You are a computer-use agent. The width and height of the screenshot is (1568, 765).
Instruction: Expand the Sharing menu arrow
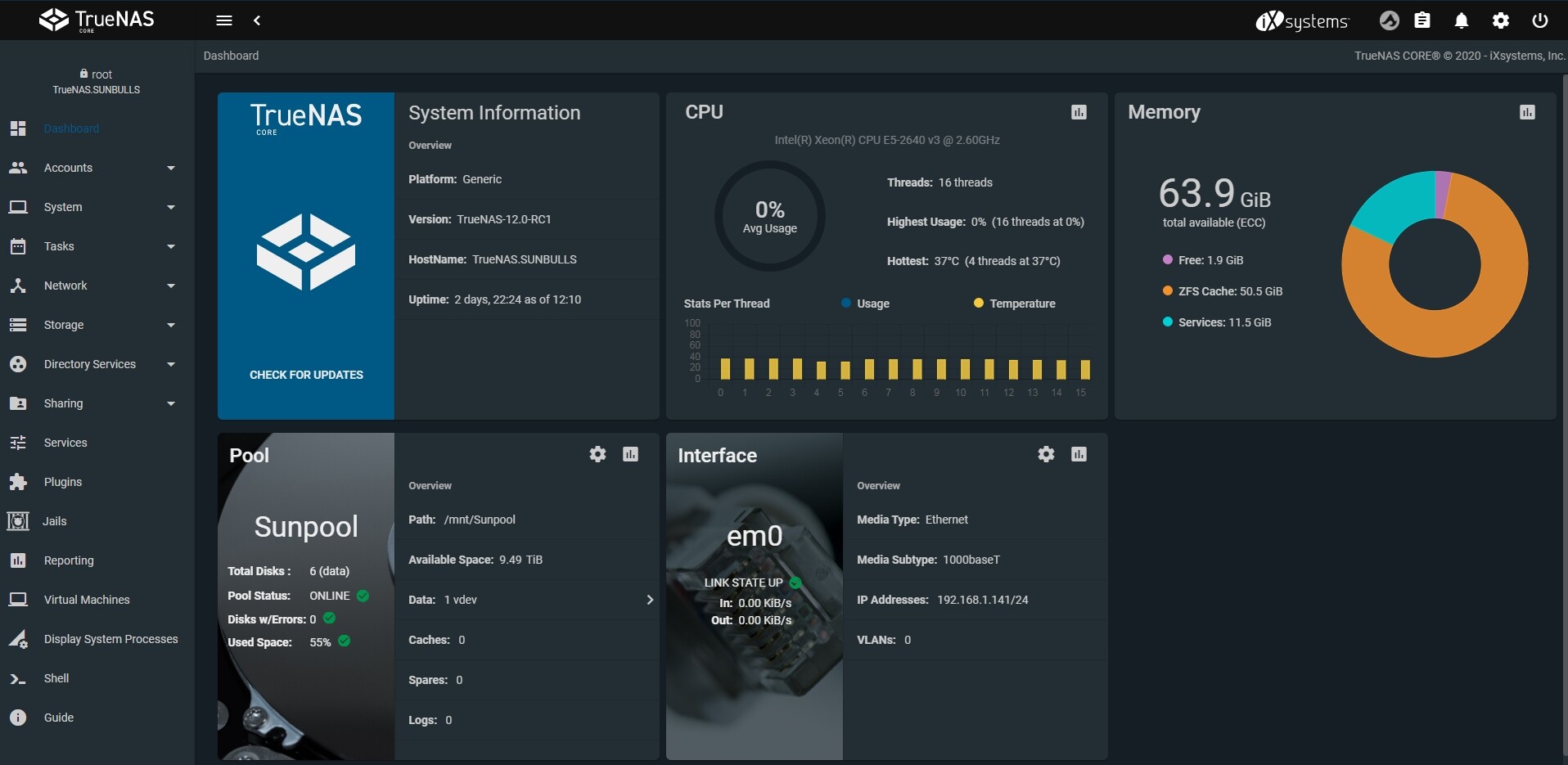pyautogui.click(x=171, y=403)
